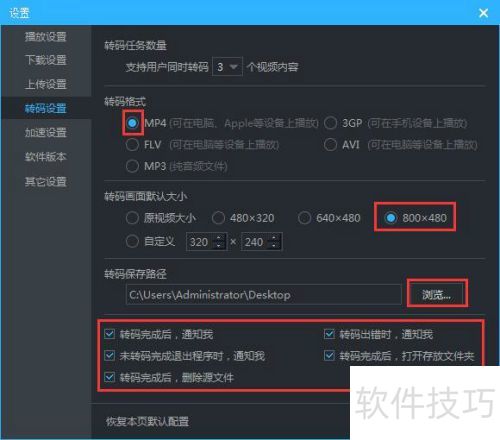Click 恢复本页默认配置 to reset defaults
This screenshot has height=440, width=500.
click(147, 422)
